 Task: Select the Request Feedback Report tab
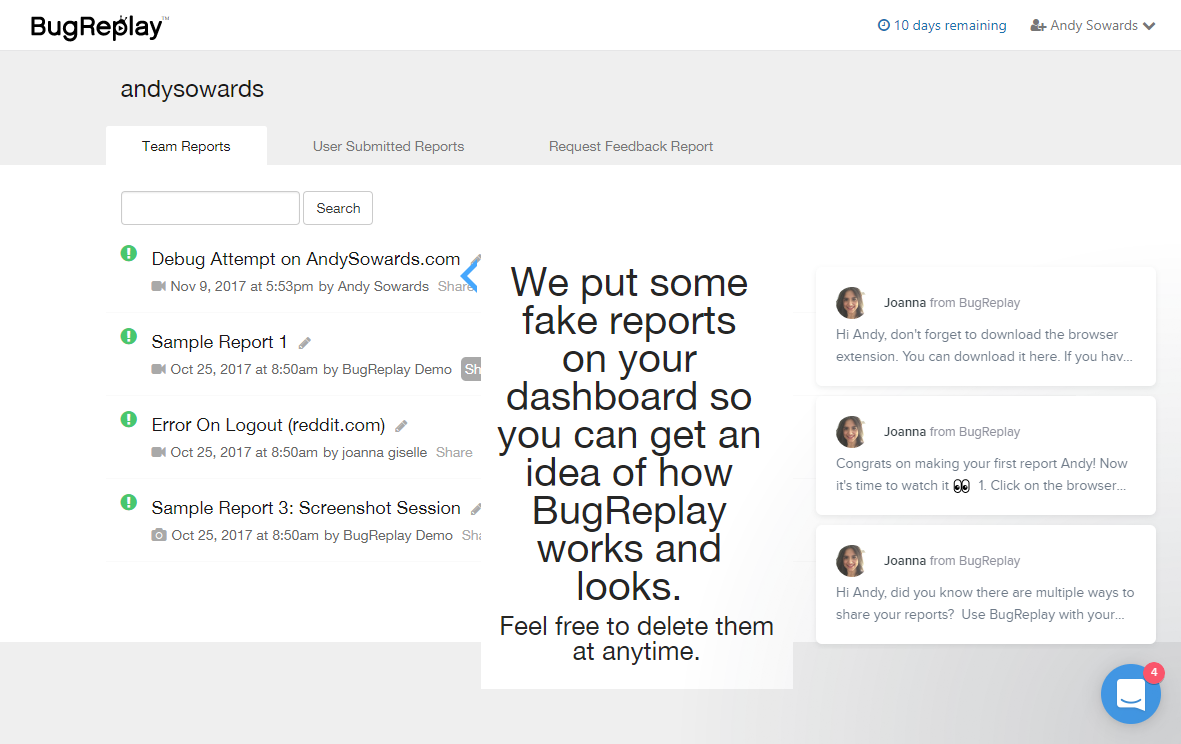[x=631, y=146]
